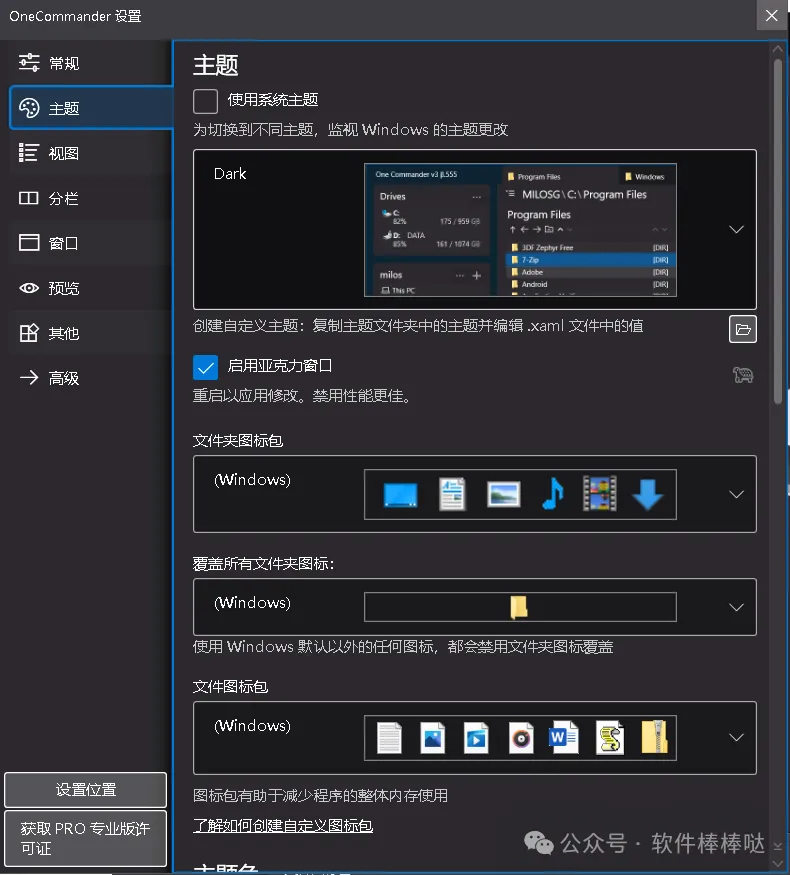The width and height of the screenshot is (790, 875).
Task: Click the window icon beside 窗口
Action: tap(29, 242)
